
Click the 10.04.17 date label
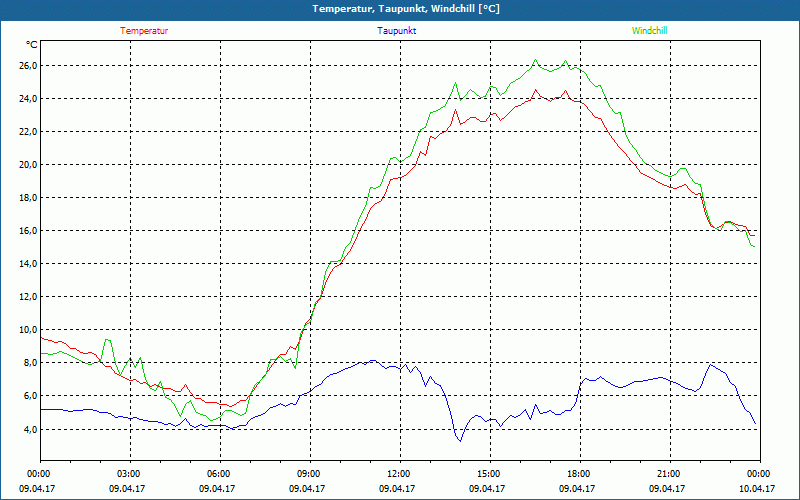click(x=757, y=488)
